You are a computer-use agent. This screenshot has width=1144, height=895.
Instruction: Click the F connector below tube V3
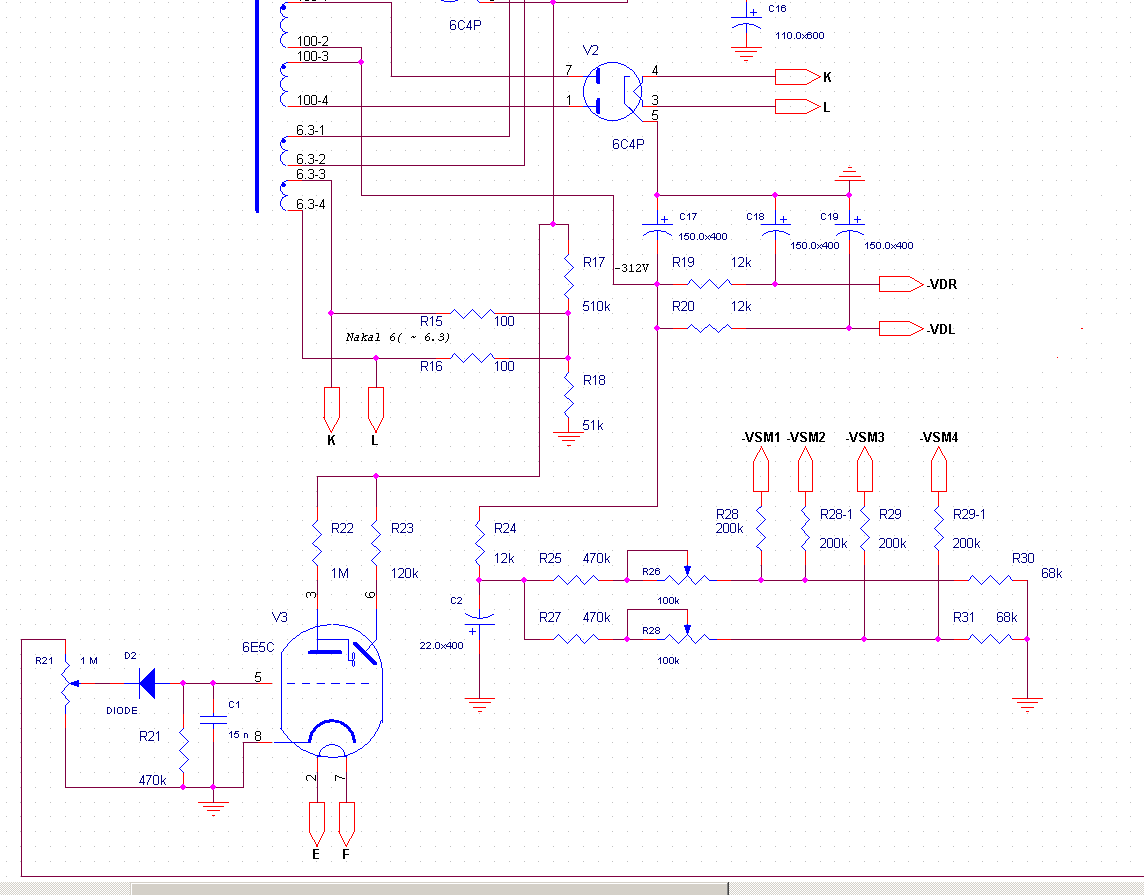point(347,822)
